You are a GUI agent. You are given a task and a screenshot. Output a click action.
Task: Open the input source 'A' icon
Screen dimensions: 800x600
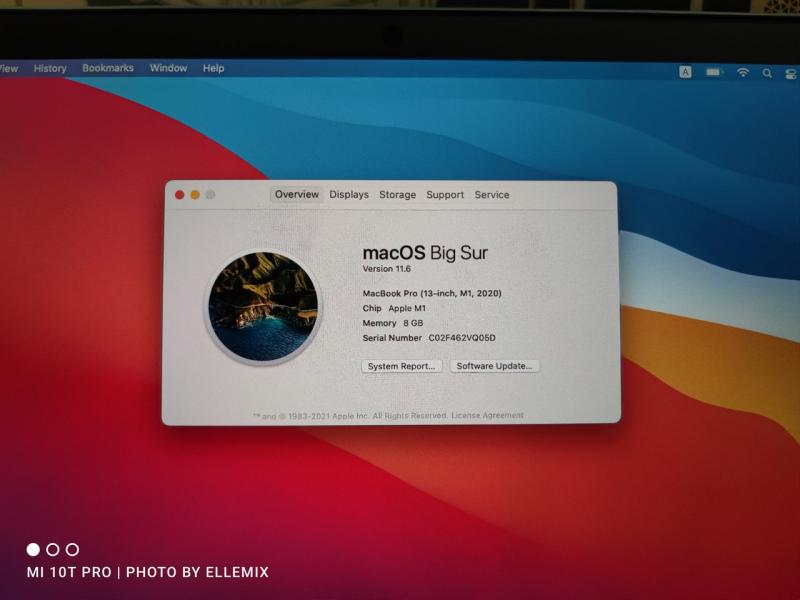(685, 72)
